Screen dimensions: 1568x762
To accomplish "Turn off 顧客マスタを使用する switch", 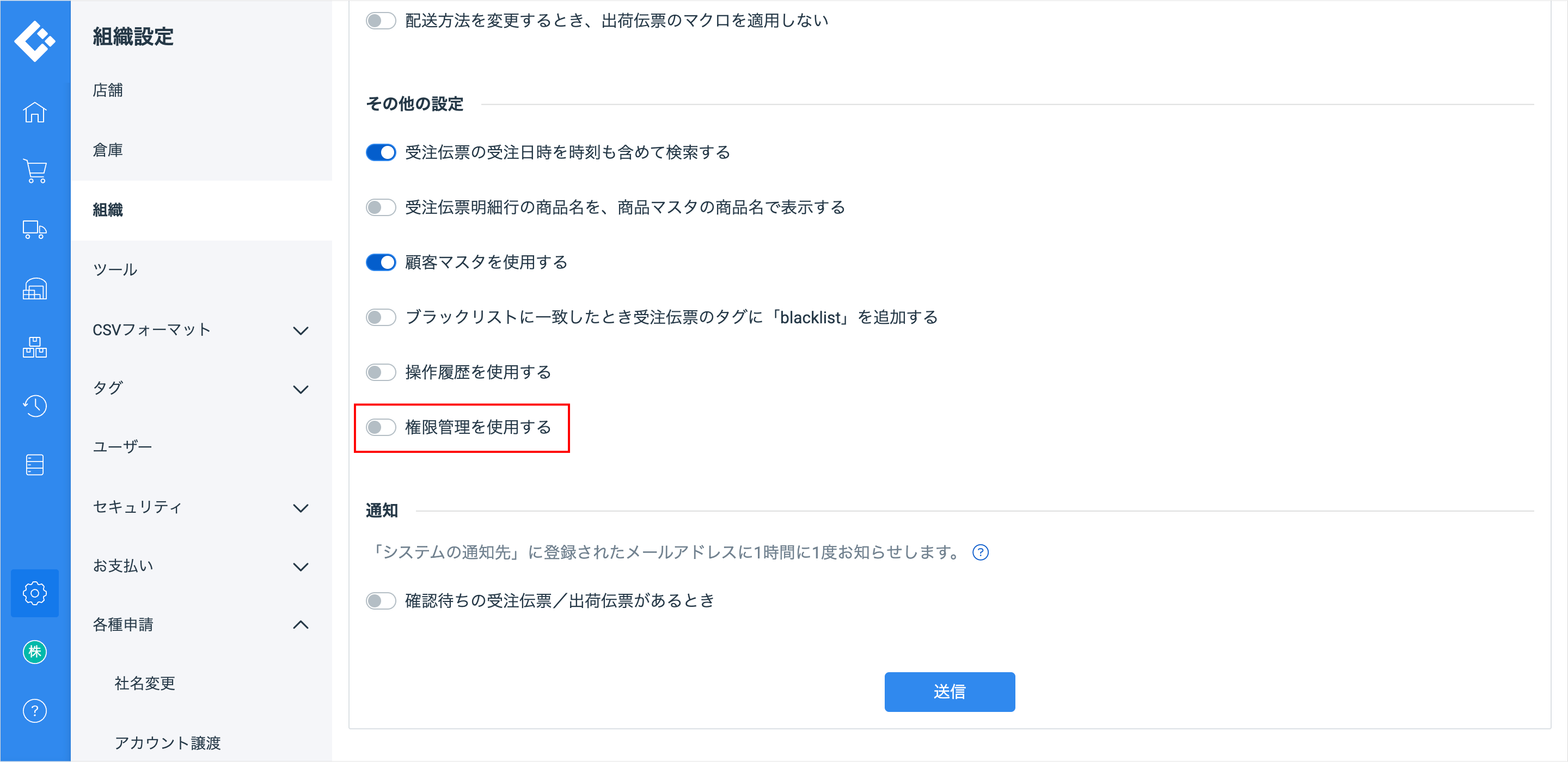I will click(381, 262).
